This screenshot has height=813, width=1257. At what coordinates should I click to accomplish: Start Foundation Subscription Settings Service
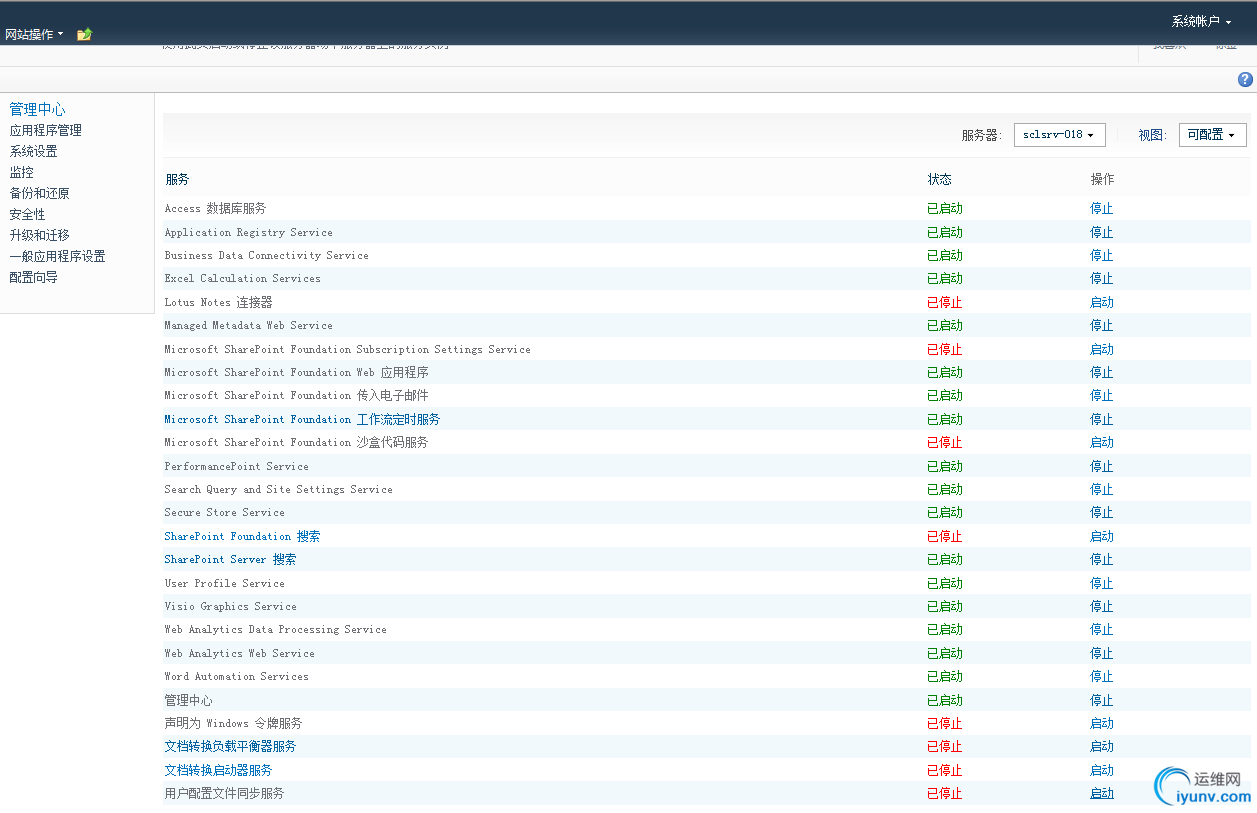click(1101, 349)
